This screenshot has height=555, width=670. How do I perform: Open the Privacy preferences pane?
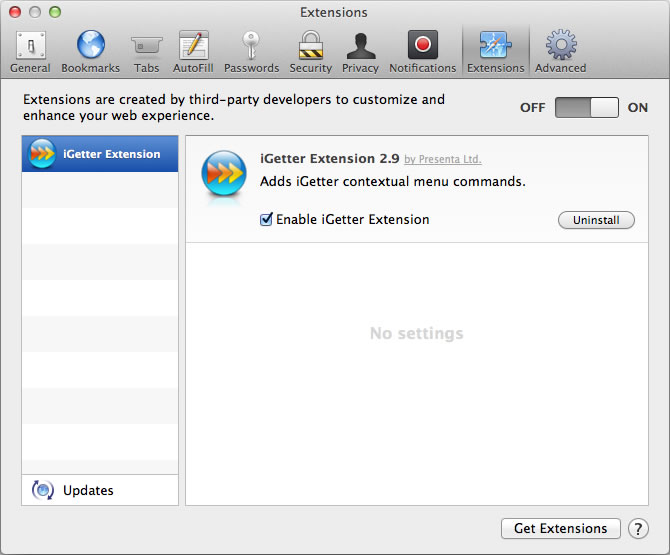pyautogui.click(x=360, y=51)
